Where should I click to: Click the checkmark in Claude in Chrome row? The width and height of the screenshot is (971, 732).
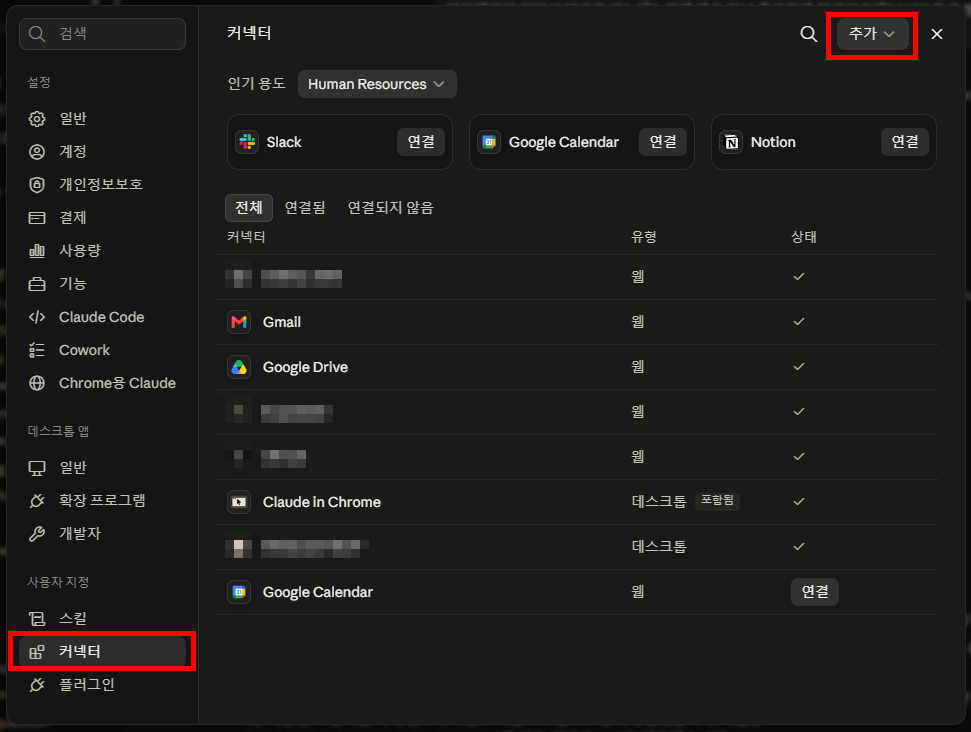point(799,502)
